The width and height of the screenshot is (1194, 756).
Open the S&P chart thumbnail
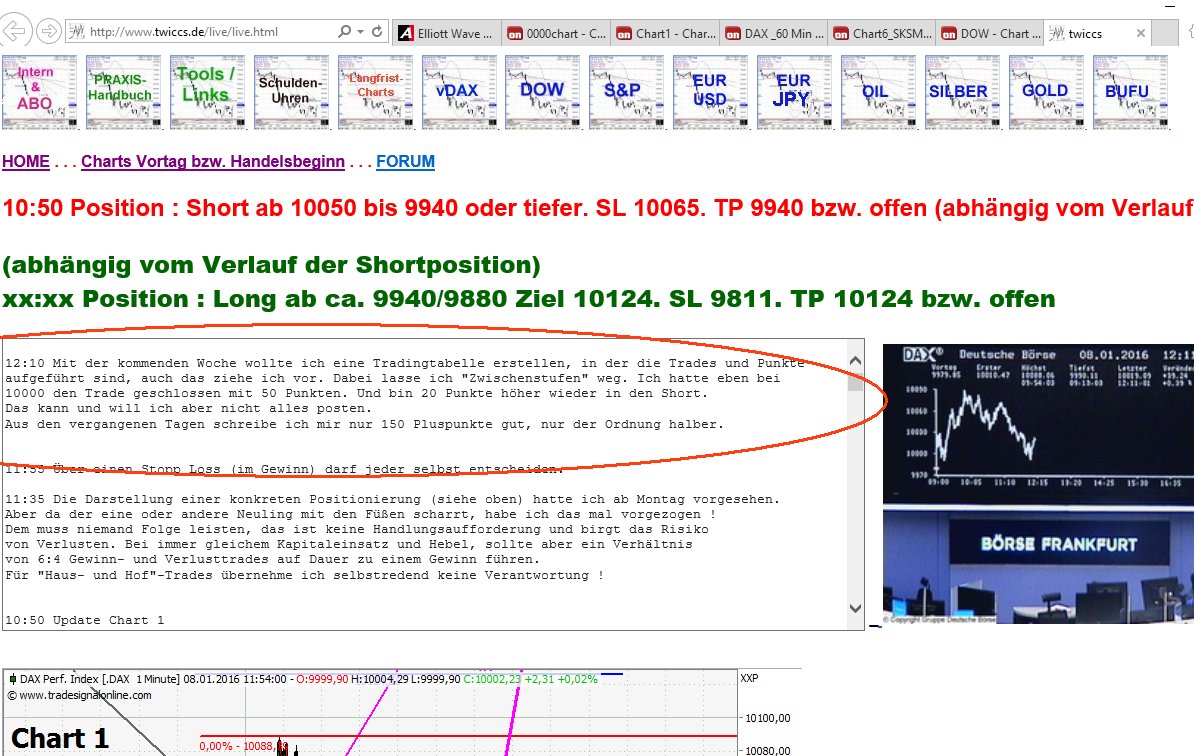(x=627, y=92)
